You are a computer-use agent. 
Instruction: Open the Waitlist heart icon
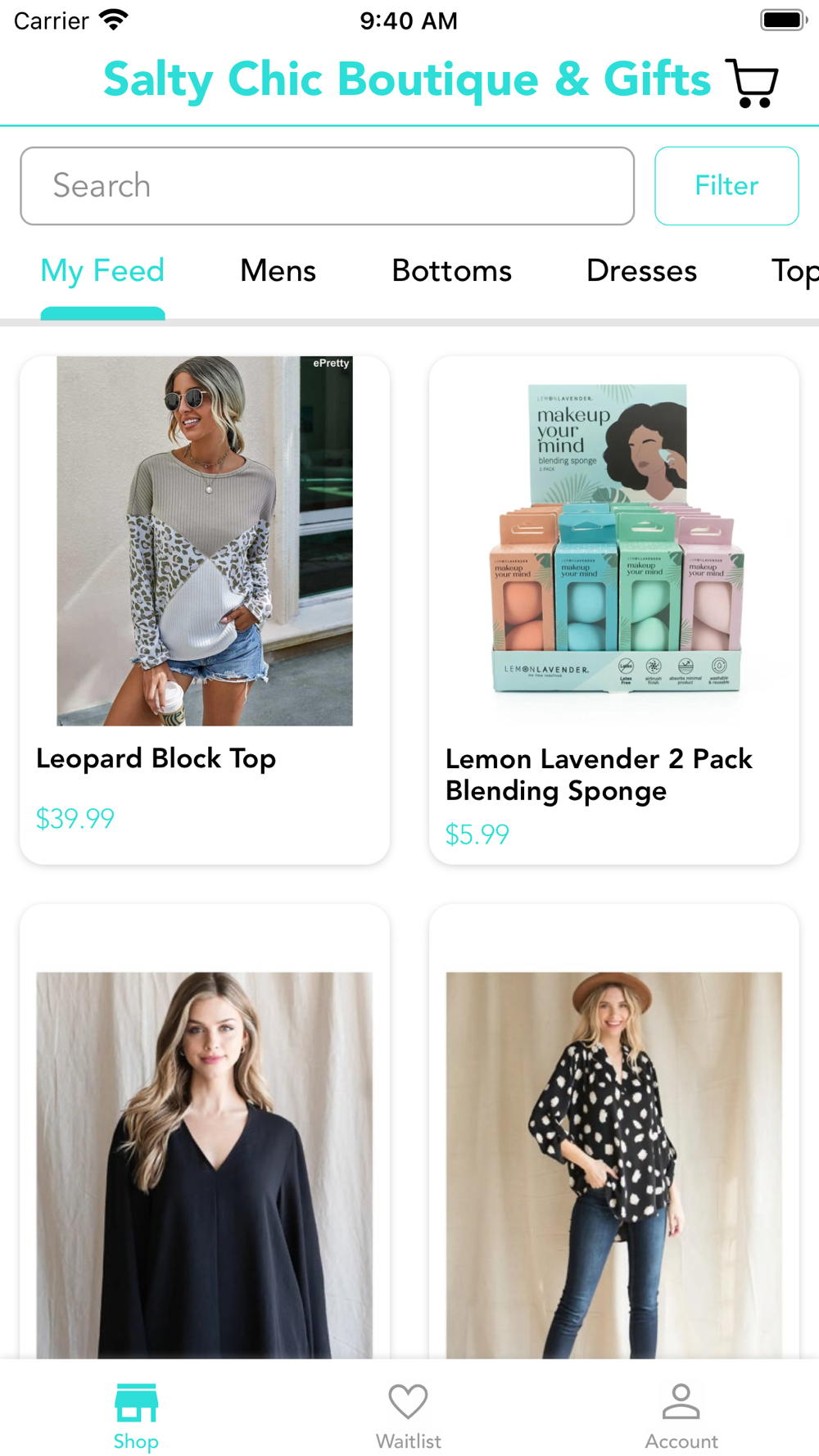pyautogui.click(x=408, y=1401)
